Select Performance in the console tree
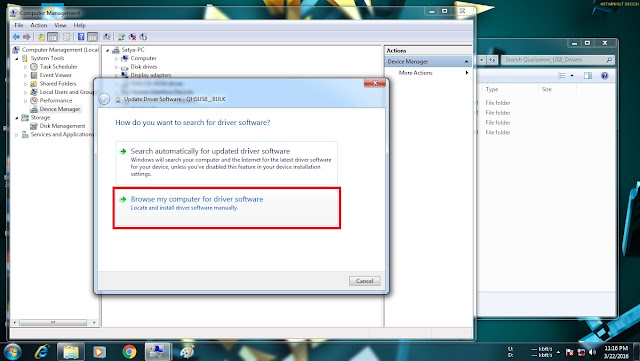This screenshot has width=640, height=361. [56, 100]
